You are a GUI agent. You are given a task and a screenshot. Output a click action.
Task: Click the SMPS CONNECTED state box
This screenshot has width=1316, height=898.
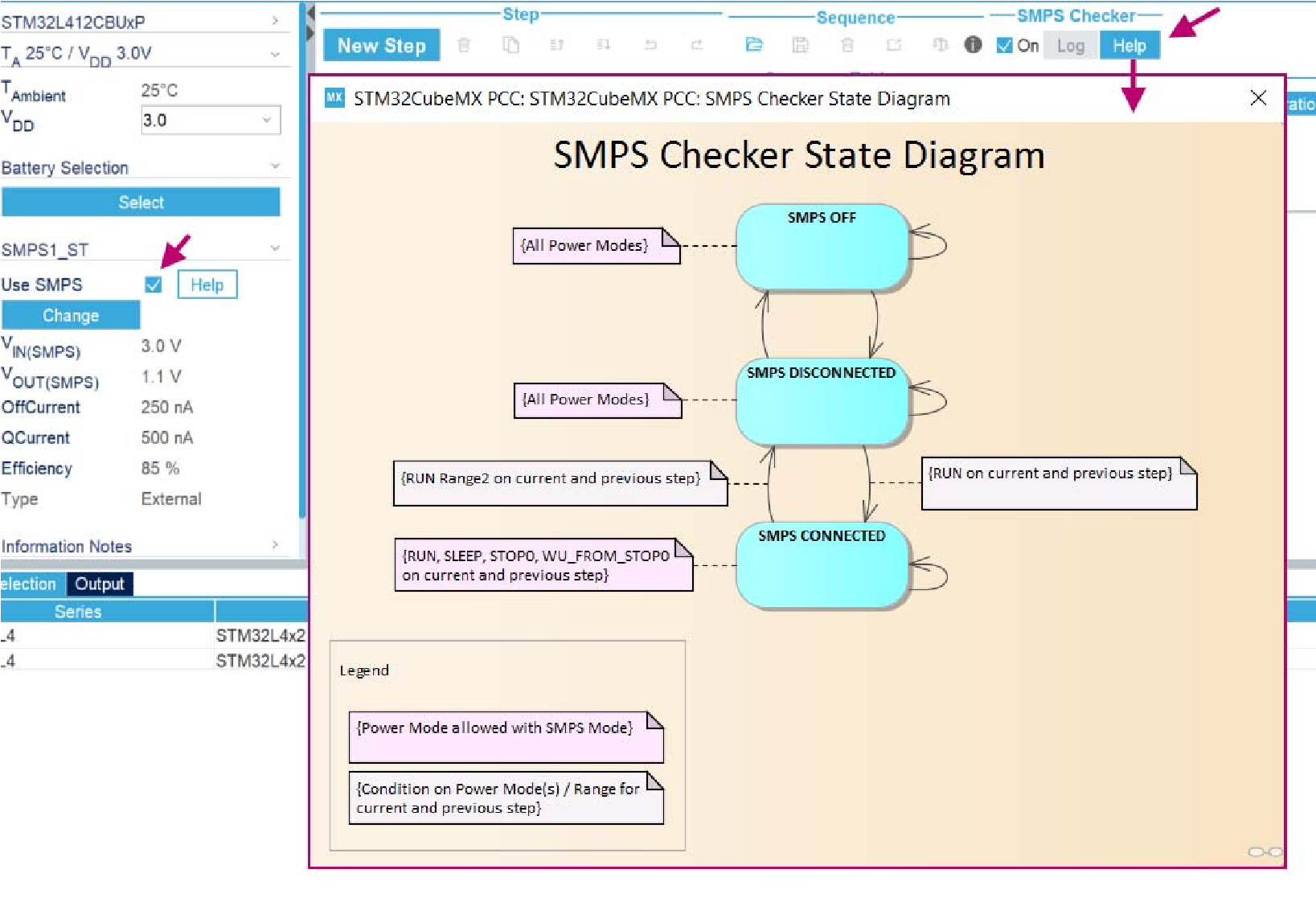click(822, 565)
